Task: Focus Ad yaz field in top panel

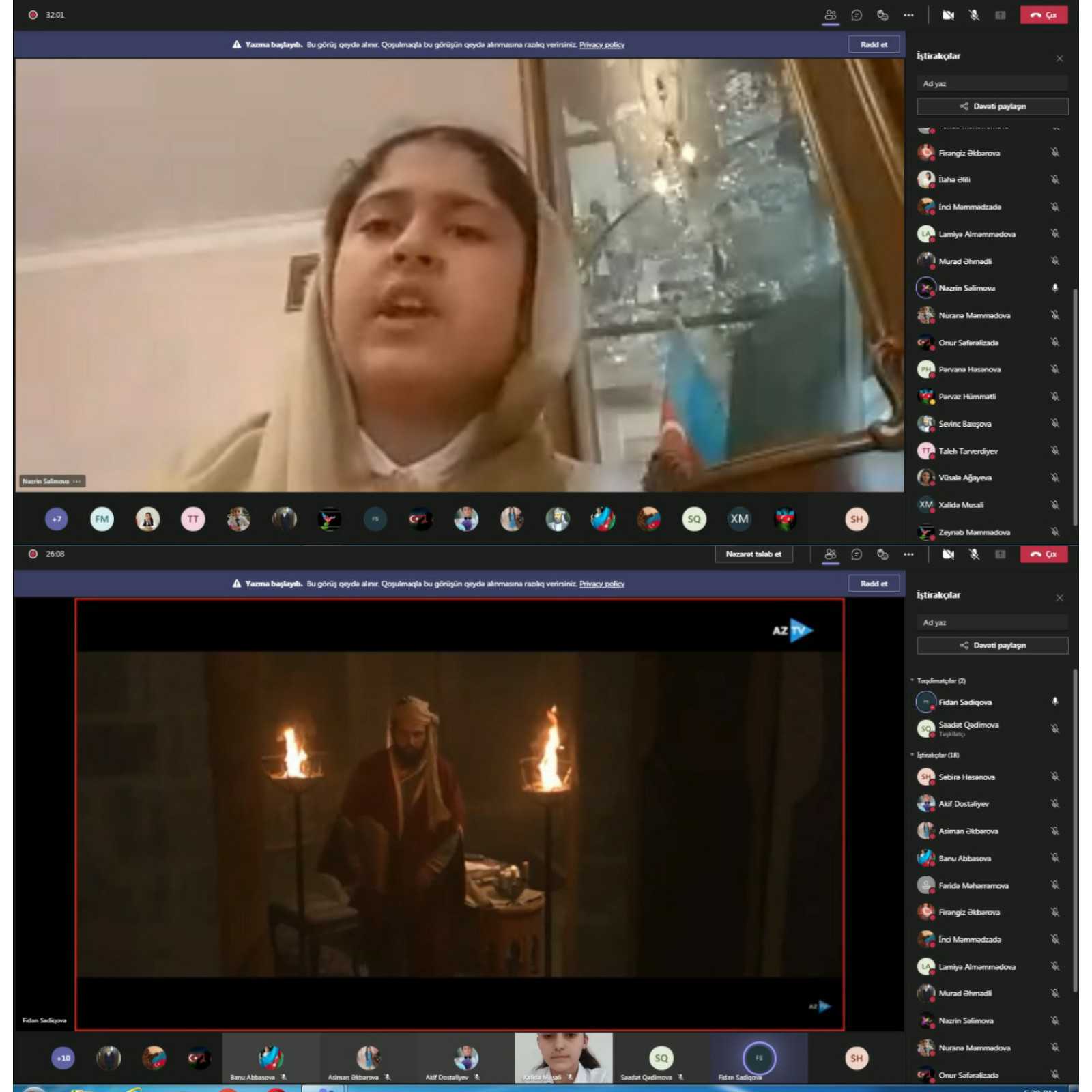Action: [992, 83]
